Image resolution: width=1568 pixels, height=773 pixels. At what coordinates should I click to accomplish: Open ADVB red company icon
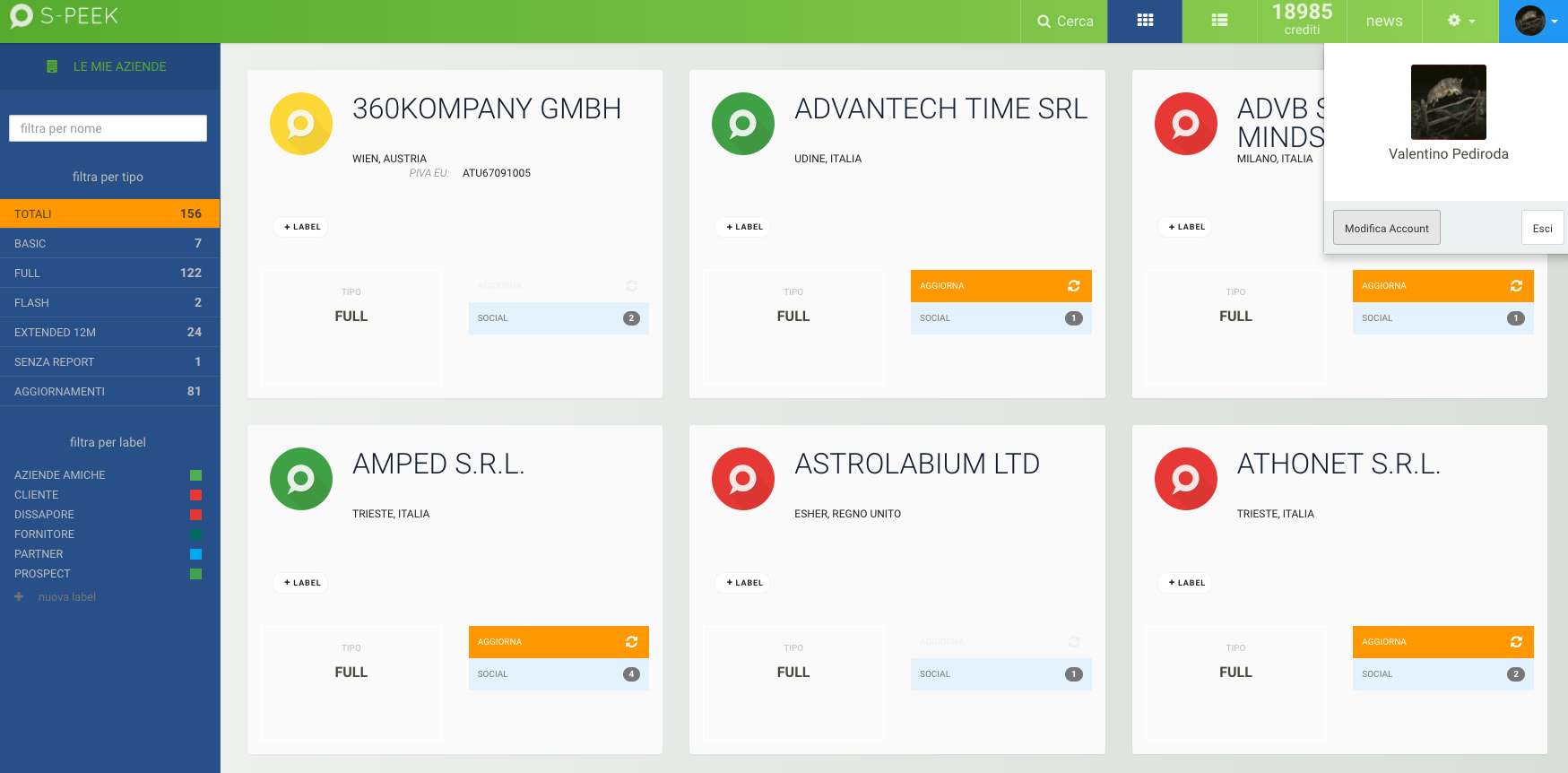click(x=1186, y=124)
